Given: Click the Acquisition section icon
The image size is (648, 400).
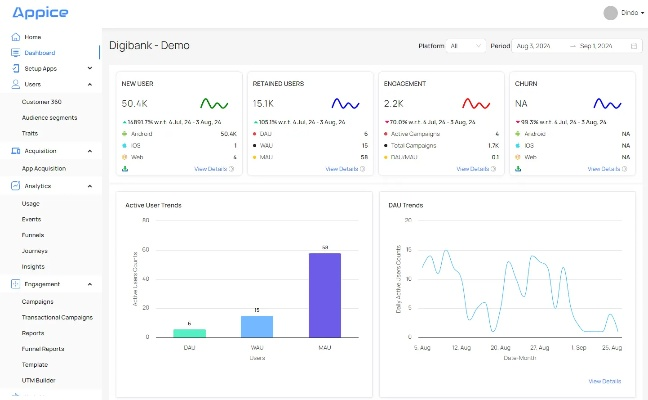Looking at the screenshot, I should click(x=15, y=151).
